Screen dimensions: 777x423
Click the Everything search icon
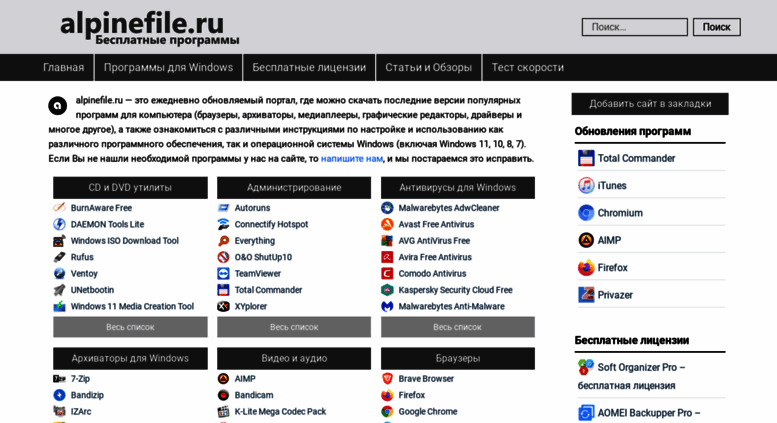tap(223, 241)
